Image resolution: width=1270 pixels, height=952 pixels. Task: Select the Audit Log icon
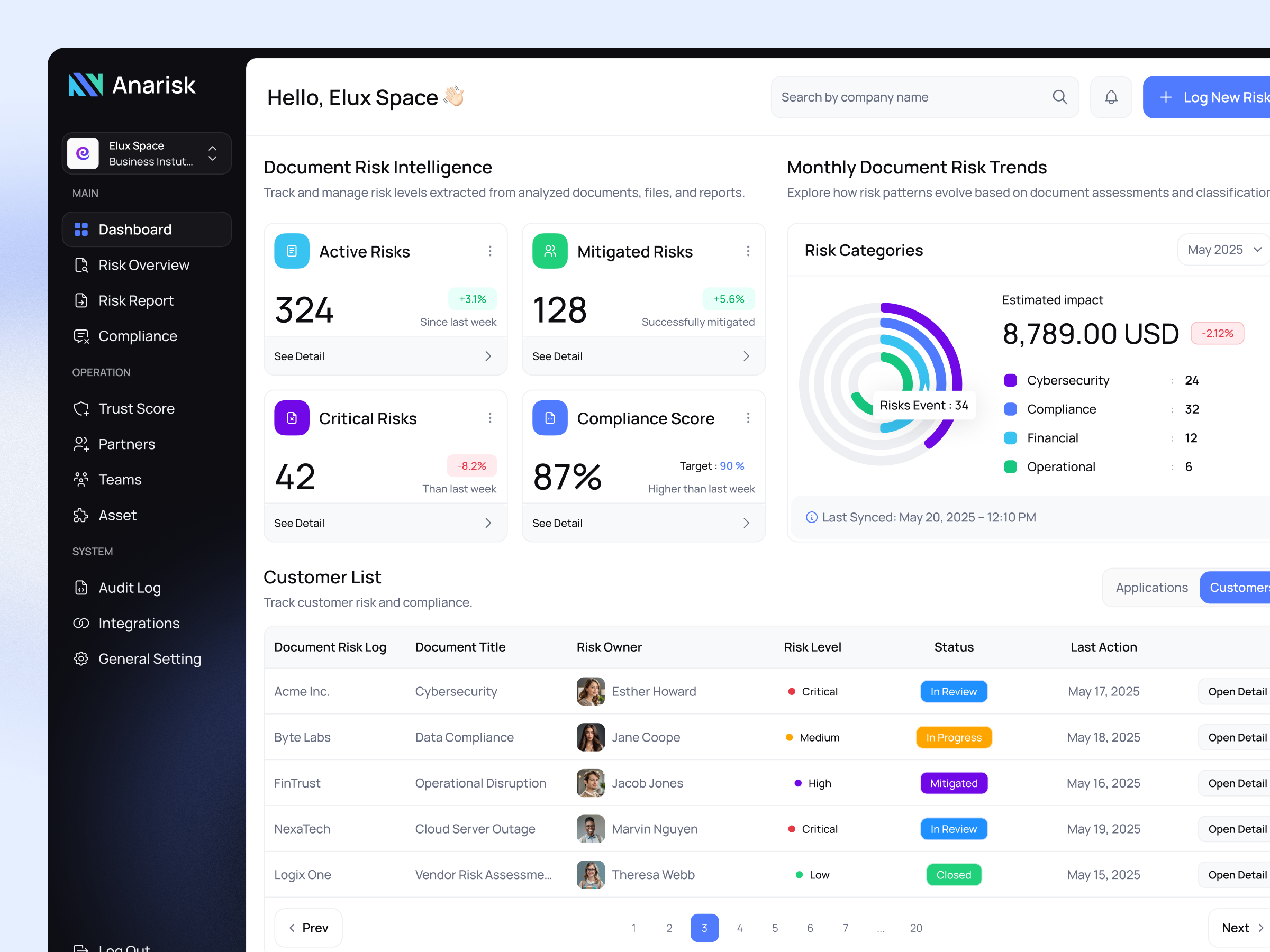(x=81, y=587)
